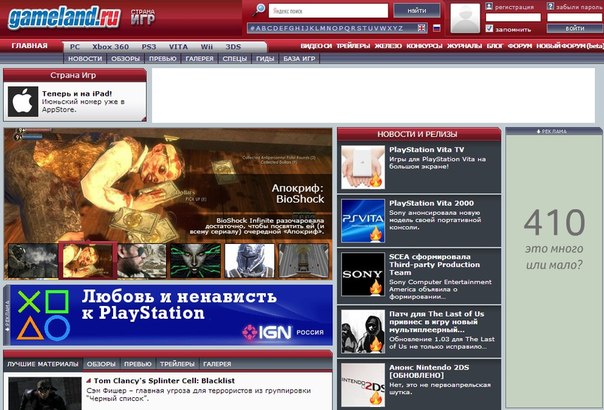
Task: Click the forgot-password question mark icon
Action: click(x=550, y=6)
